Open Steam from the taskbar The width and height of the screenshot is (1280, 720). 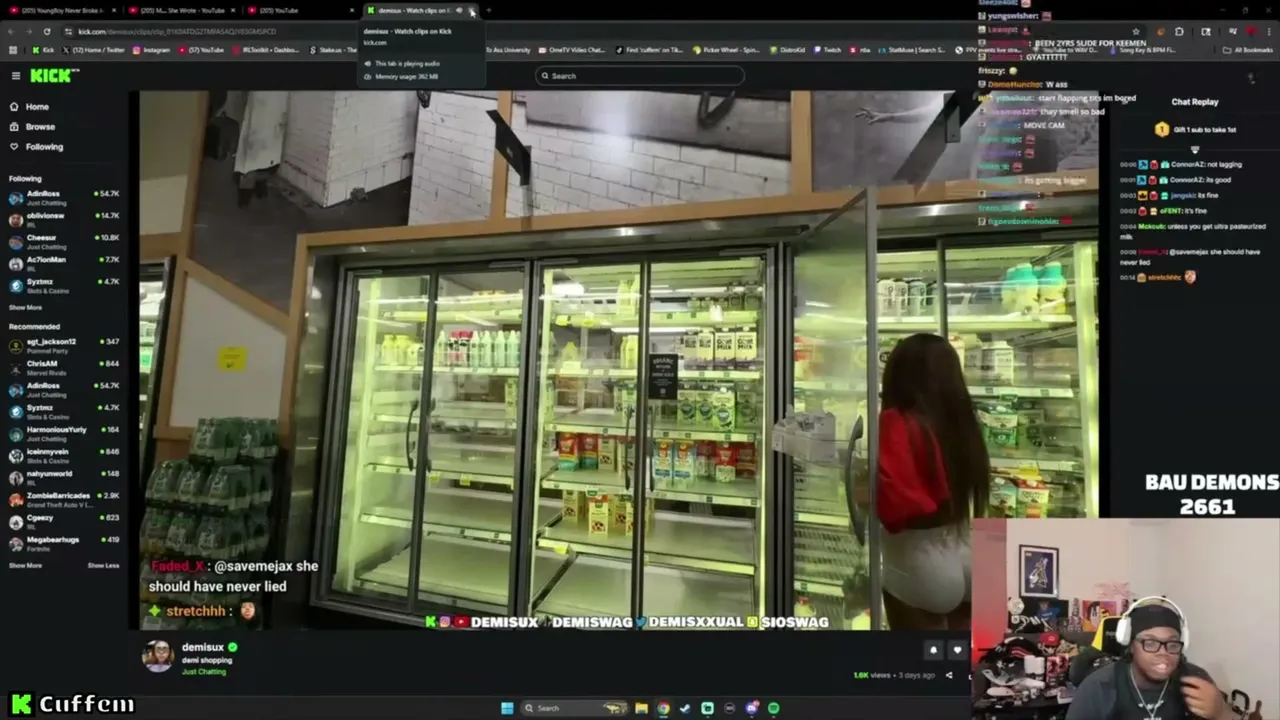click(x=685, y=708)
